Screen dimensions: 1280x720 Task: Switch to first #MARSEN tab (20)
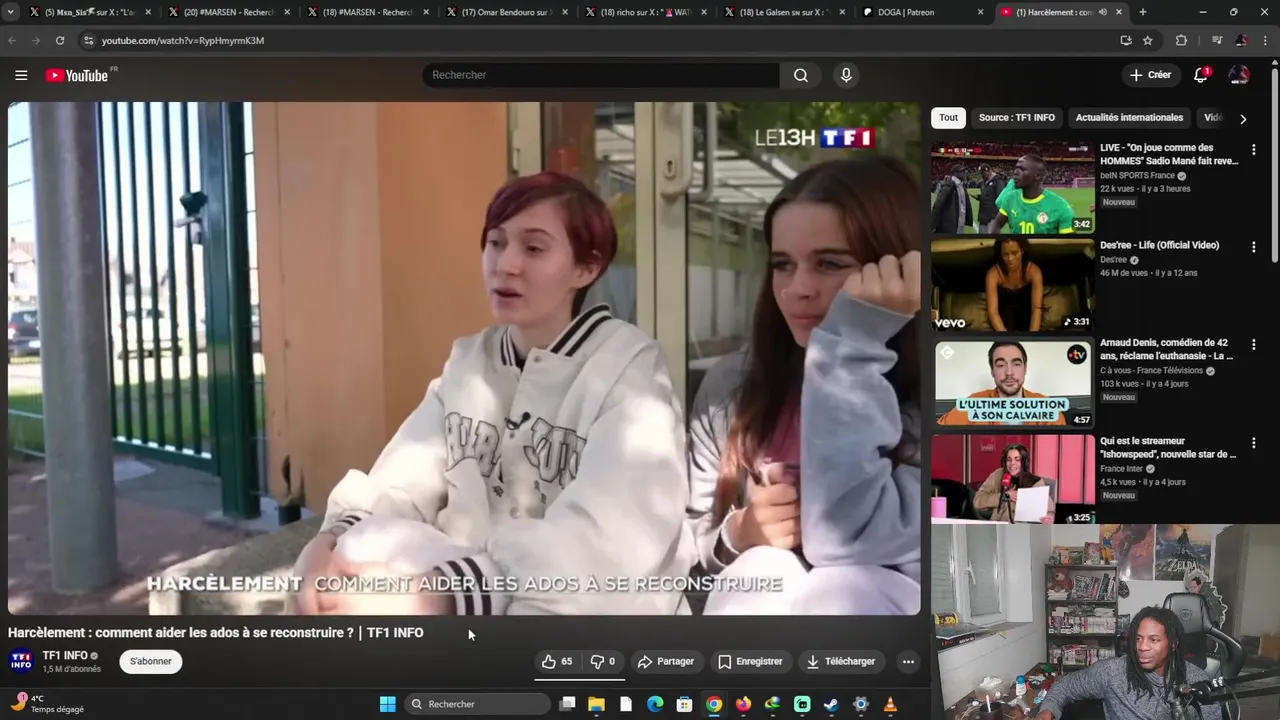pos(227,12)
